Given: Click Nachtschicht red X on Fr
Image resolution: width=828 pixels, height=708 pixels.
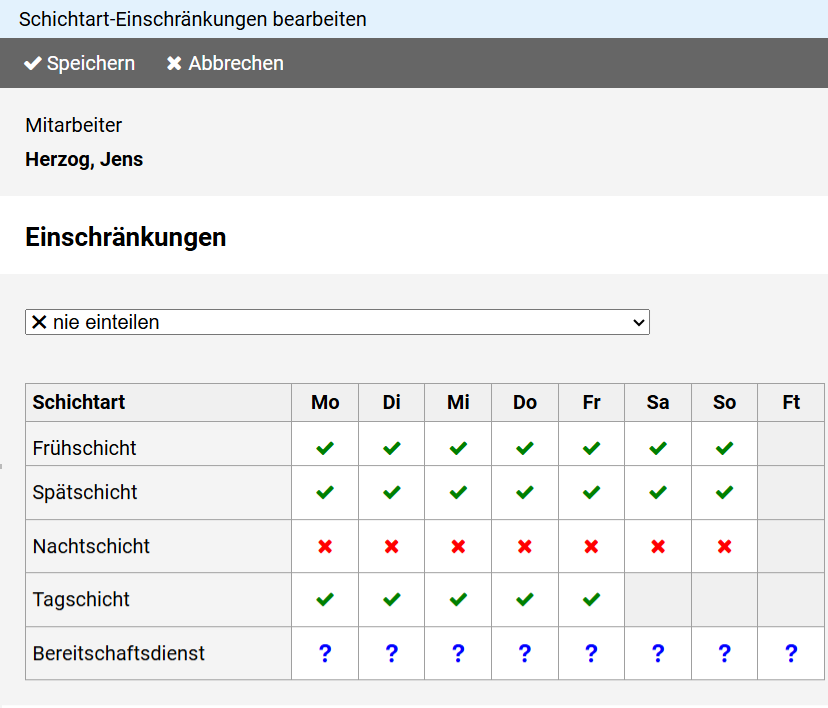Looking at the screenshot, I should 591,546.
